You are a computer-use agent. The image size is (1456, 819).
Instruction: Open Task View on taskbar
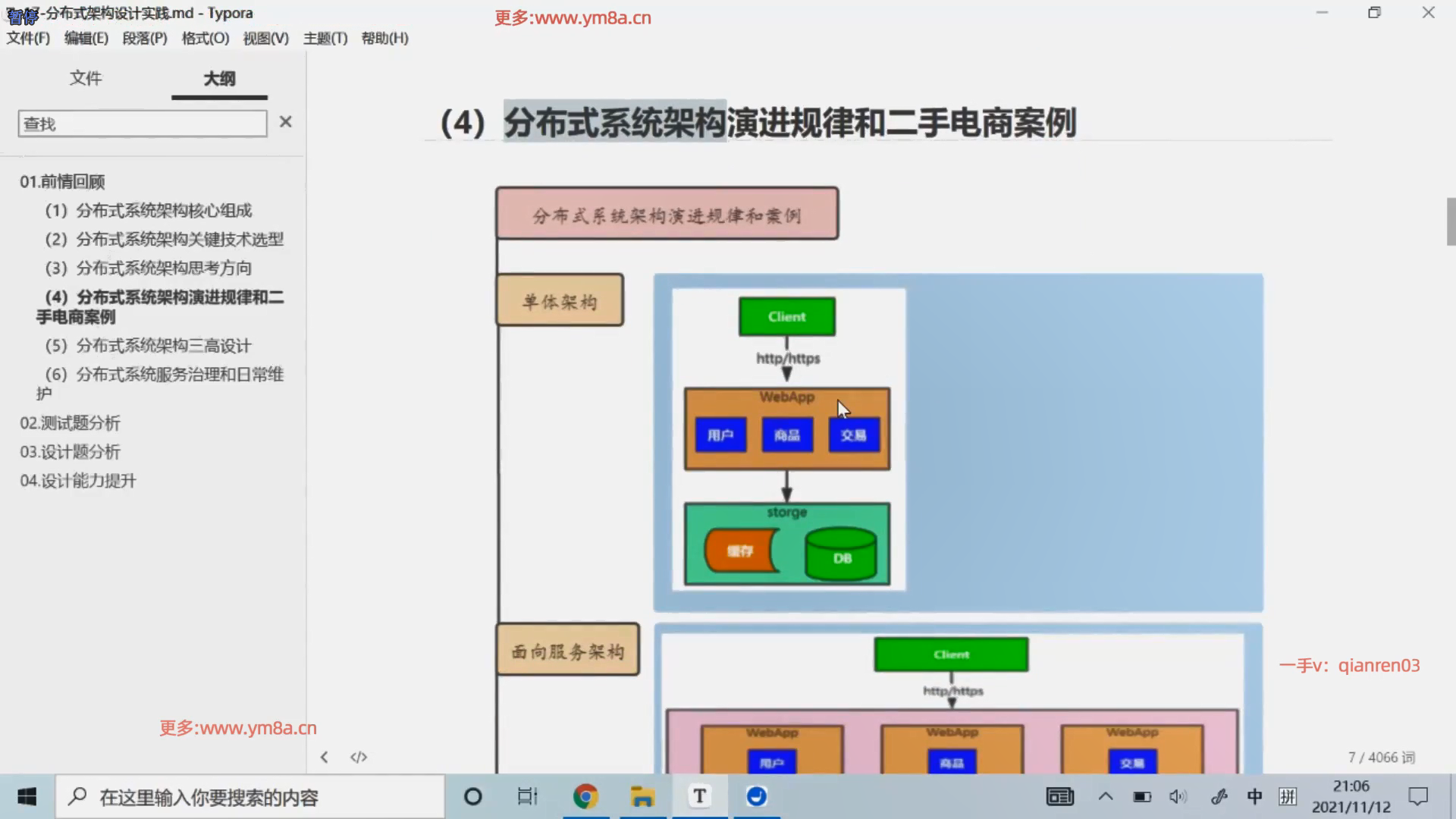click(527, 796)
